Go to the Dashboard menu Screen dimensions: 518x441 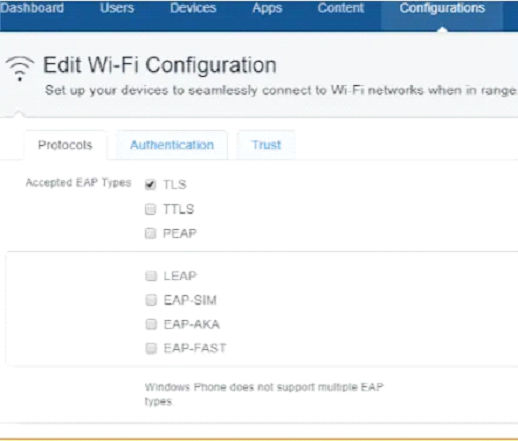(x=32, y=8)
